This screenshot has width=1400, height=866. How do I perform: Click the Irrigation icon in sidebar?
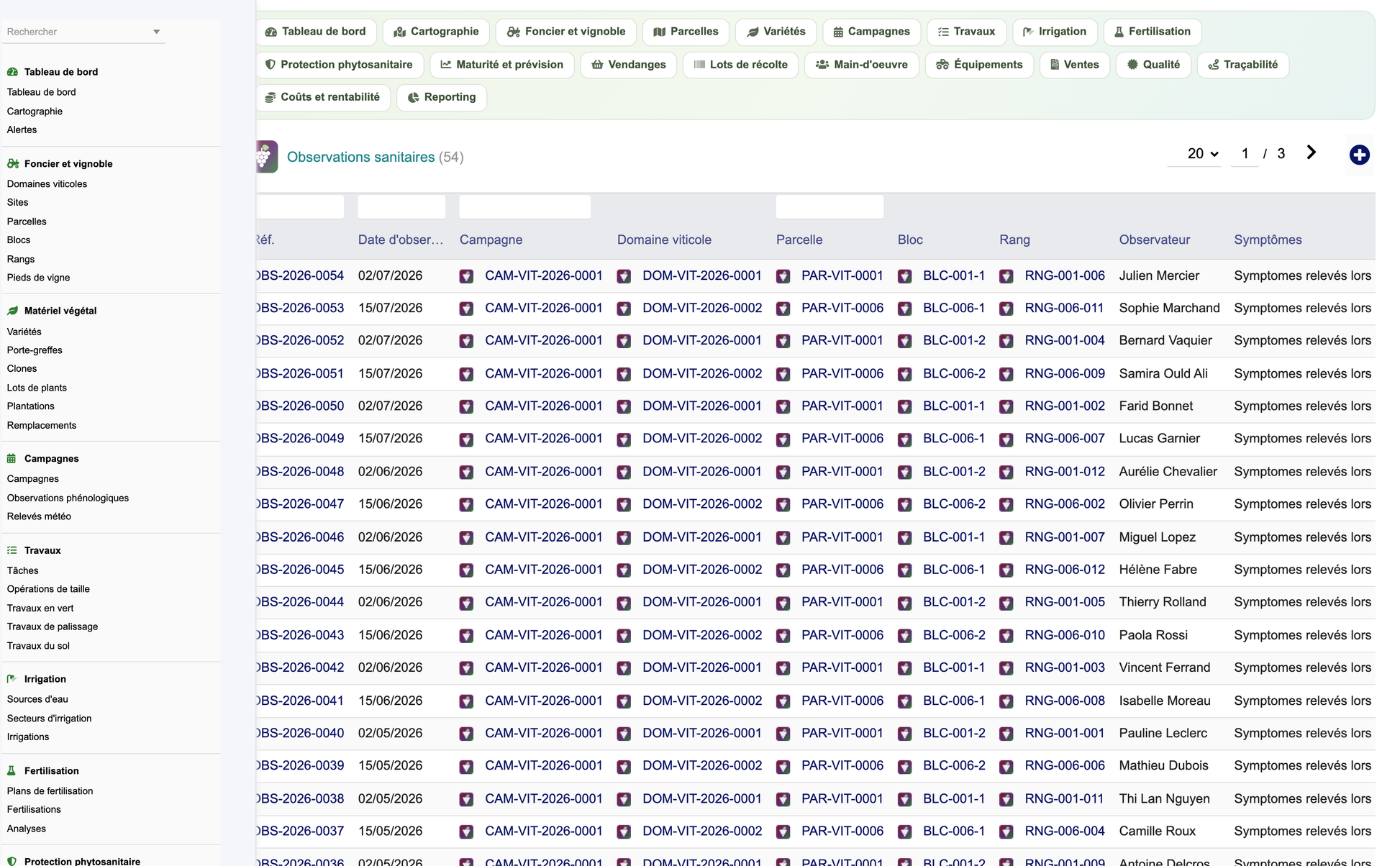click(12, 678)
